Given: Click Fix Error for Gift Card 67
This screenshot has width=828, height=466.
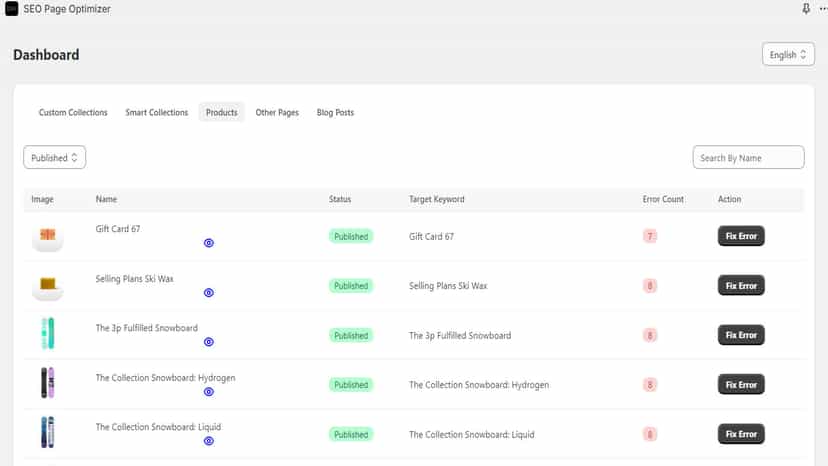Looking at the screenshot, I should coord(741,236).
